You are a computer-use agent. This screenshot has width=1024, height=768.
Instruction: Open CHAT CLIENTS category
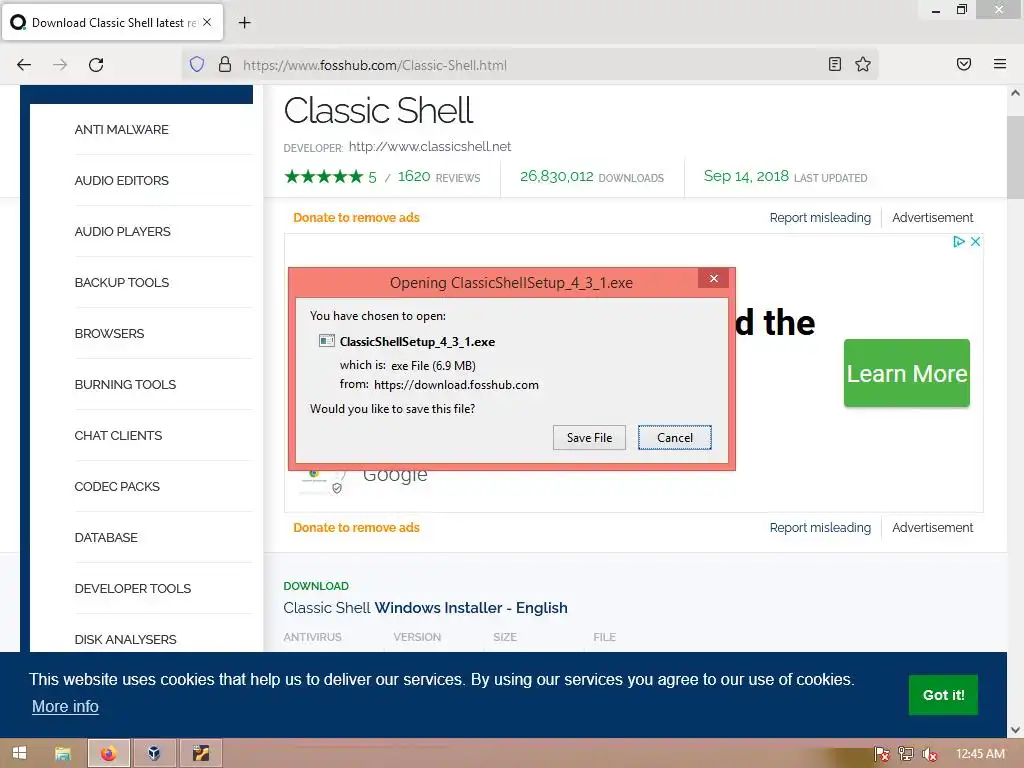118,436
